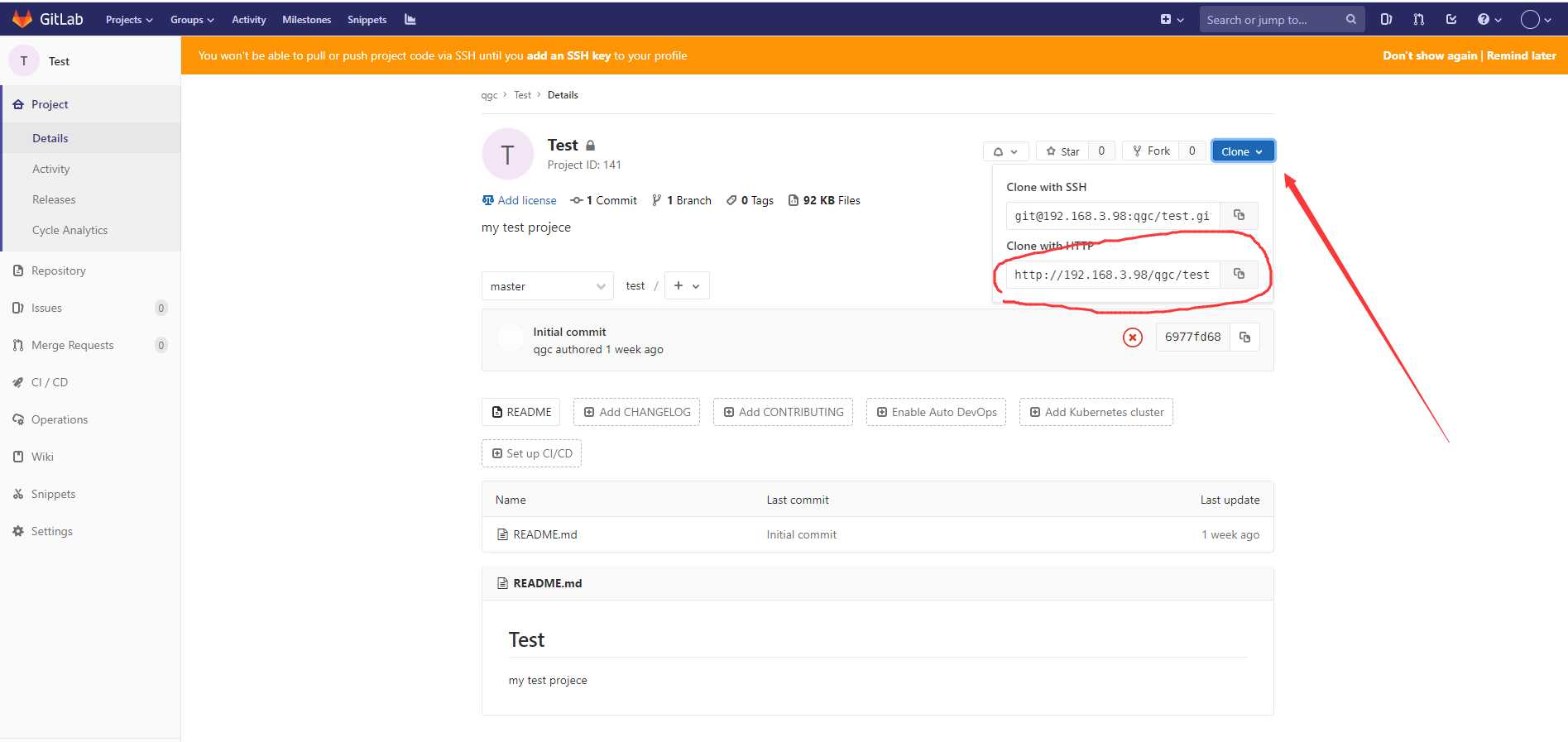
Task: Open the To-Do list icon
Action: tap(1451, 19)
